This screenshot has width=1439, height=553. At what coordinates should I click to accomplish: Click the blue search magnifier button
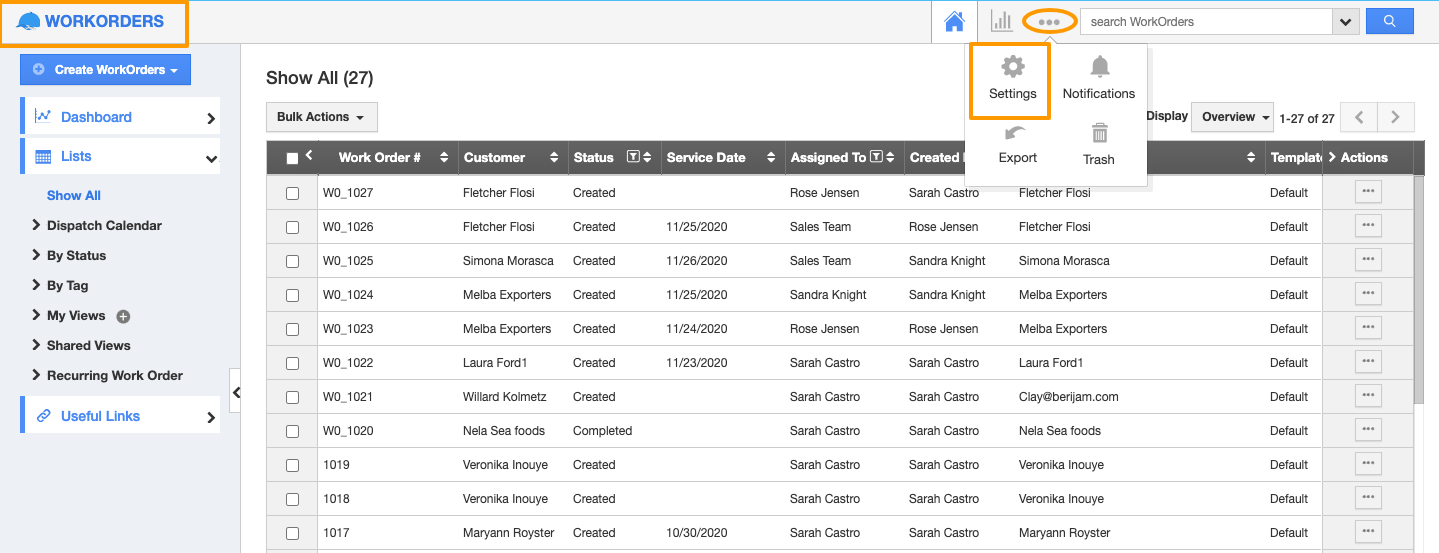click(1389, 21)
